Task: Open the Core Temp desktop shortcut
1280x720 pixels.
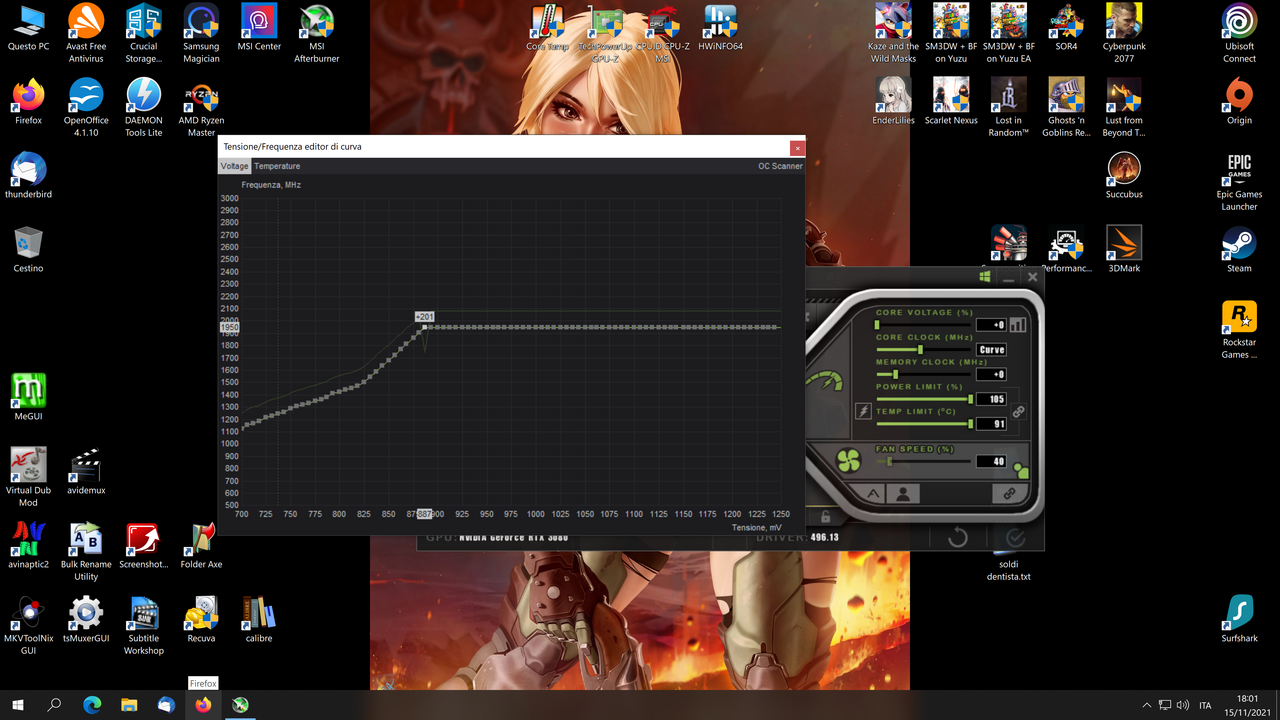Action: point(547,28)
